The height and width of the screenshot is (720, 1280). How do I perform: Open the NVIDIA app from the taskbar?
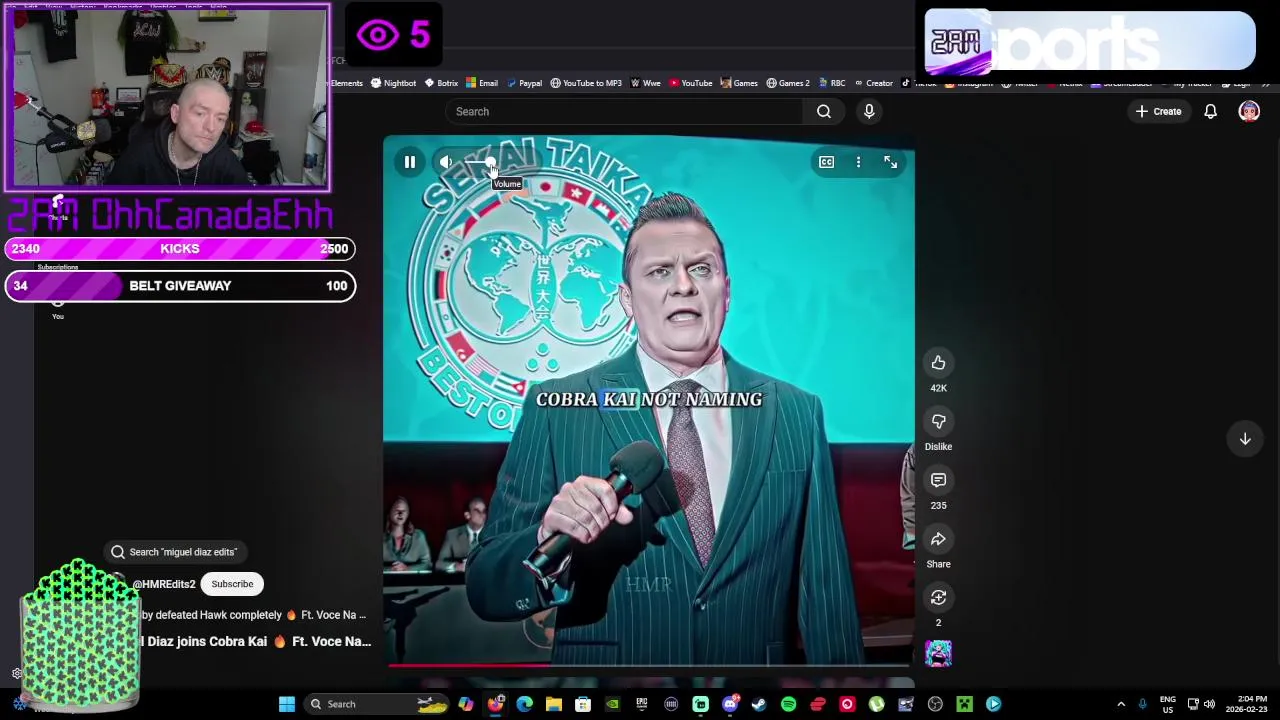[x=612, y=704]
